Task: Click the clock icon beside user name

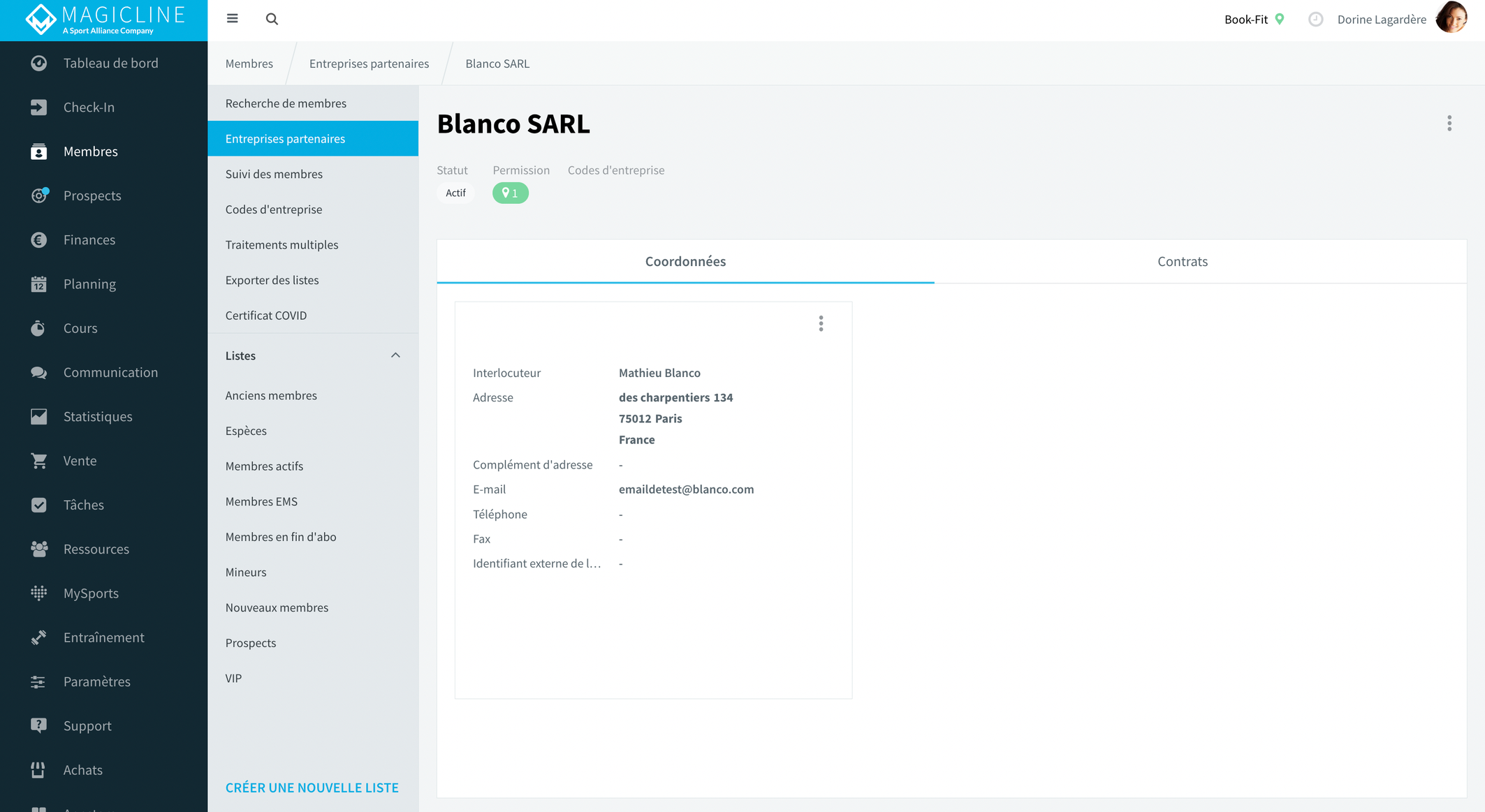Action: (x=1316, y=20)
